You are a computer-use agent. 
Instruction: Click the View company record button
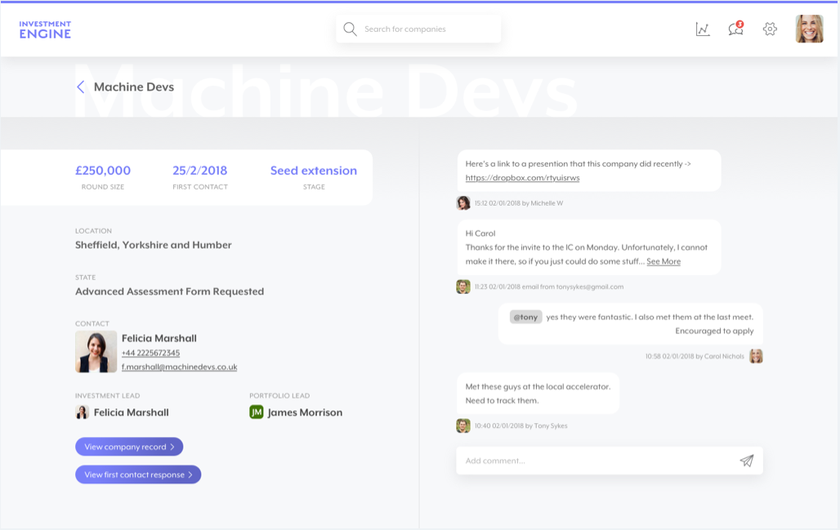tap(129, 447)
